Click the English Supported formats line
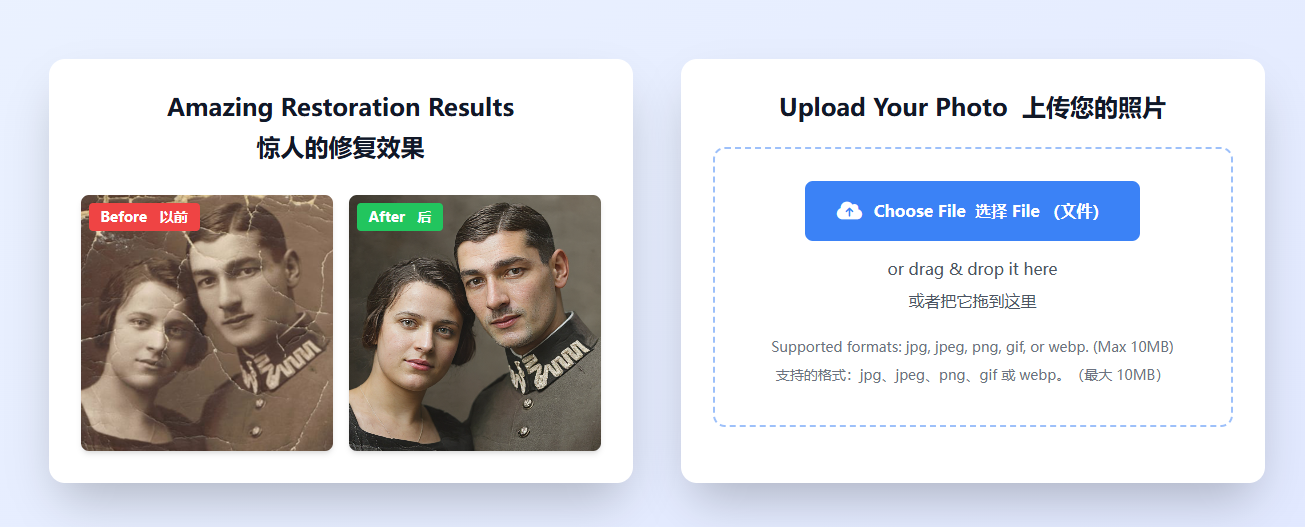This screenshot has width=1305, height=527. [972, 347]
